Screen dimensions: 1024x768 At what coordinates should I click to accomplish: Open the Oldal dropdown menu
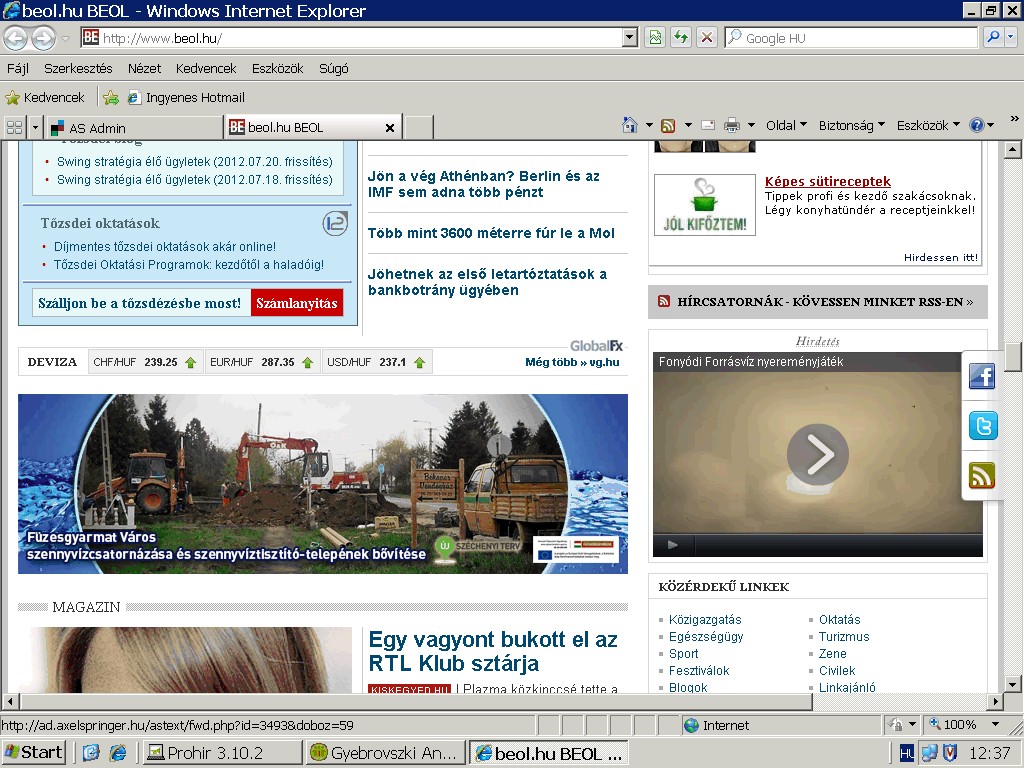[x=786, y=125]
